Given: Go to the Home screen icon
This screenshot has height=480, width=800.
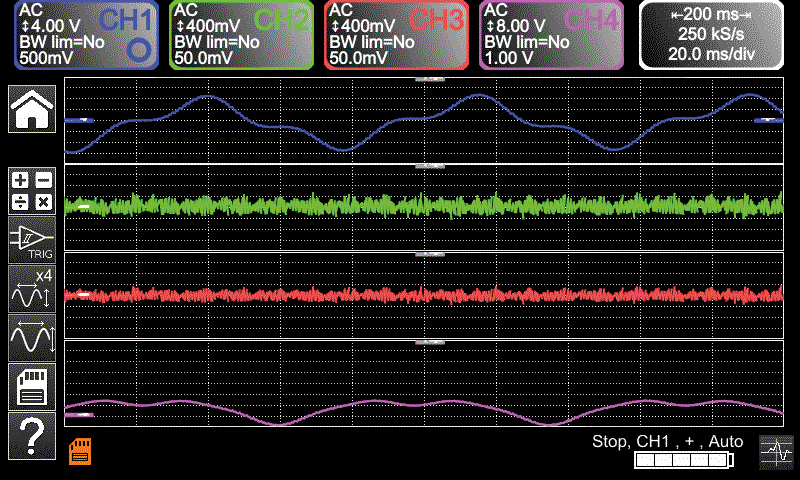Looking at the screenshot, I should click(x=32, y=108).
